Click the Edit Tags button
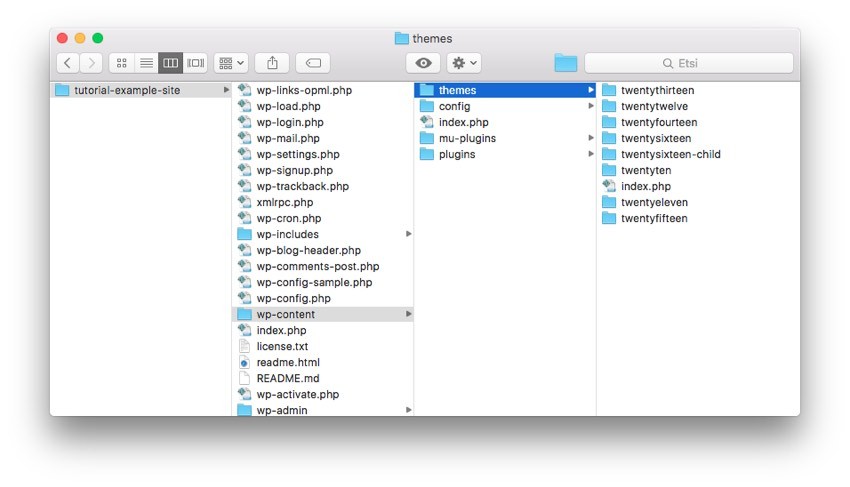850x487 pixels. click(313, 63)
